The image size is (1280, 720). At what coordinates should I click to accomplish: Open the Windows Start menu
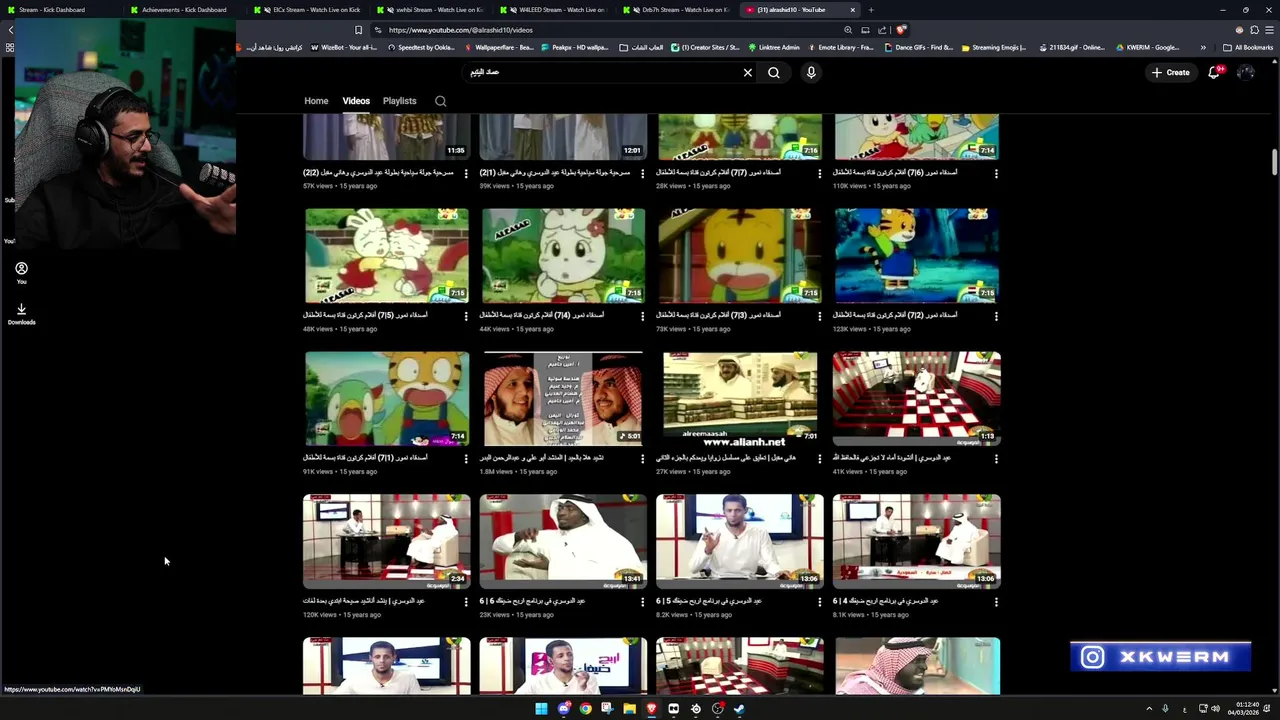click(x=541, y=709)
